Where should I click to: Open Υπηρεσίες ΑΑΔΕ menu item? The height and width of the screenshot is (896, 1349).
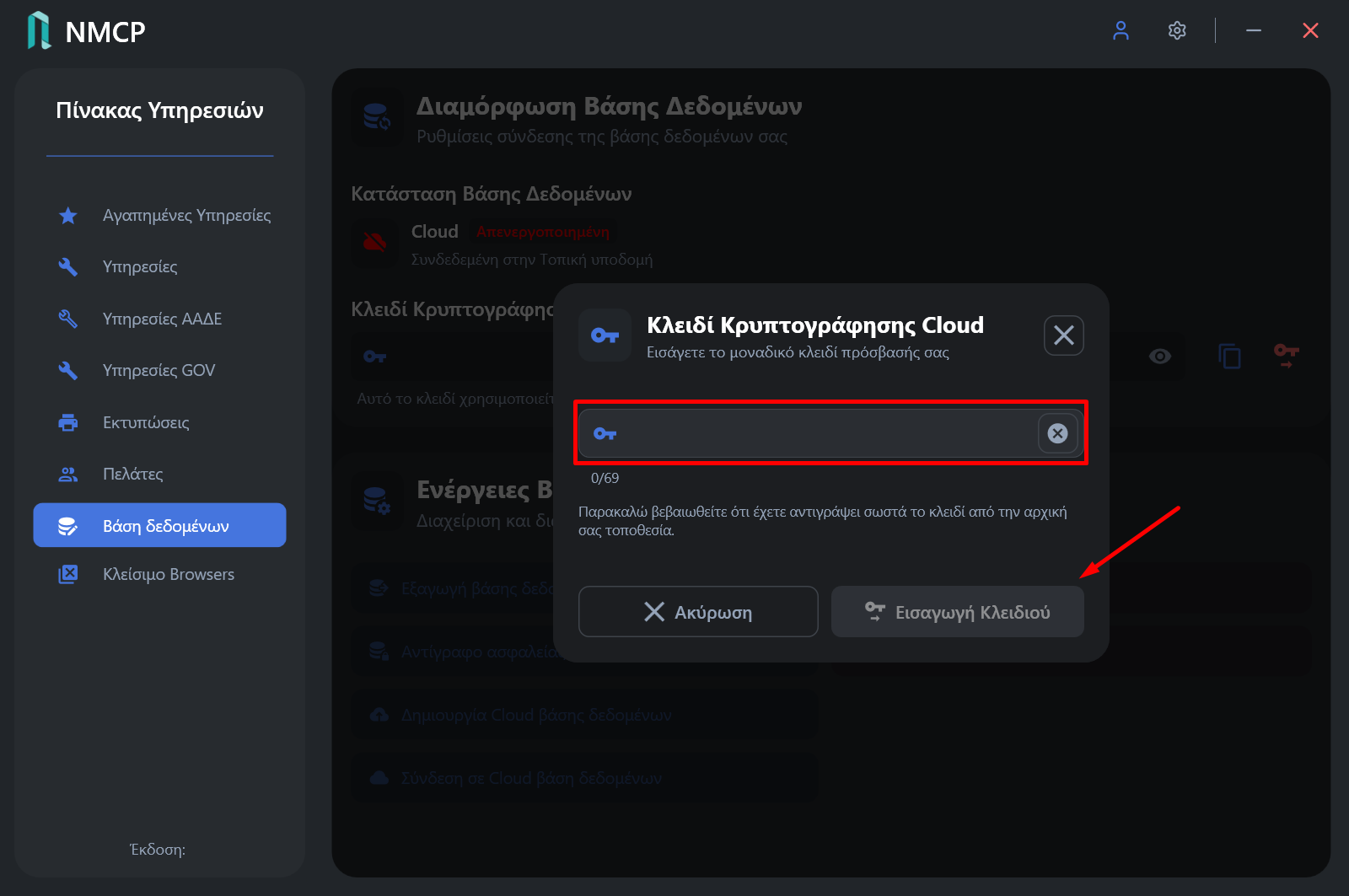(159, 319)
